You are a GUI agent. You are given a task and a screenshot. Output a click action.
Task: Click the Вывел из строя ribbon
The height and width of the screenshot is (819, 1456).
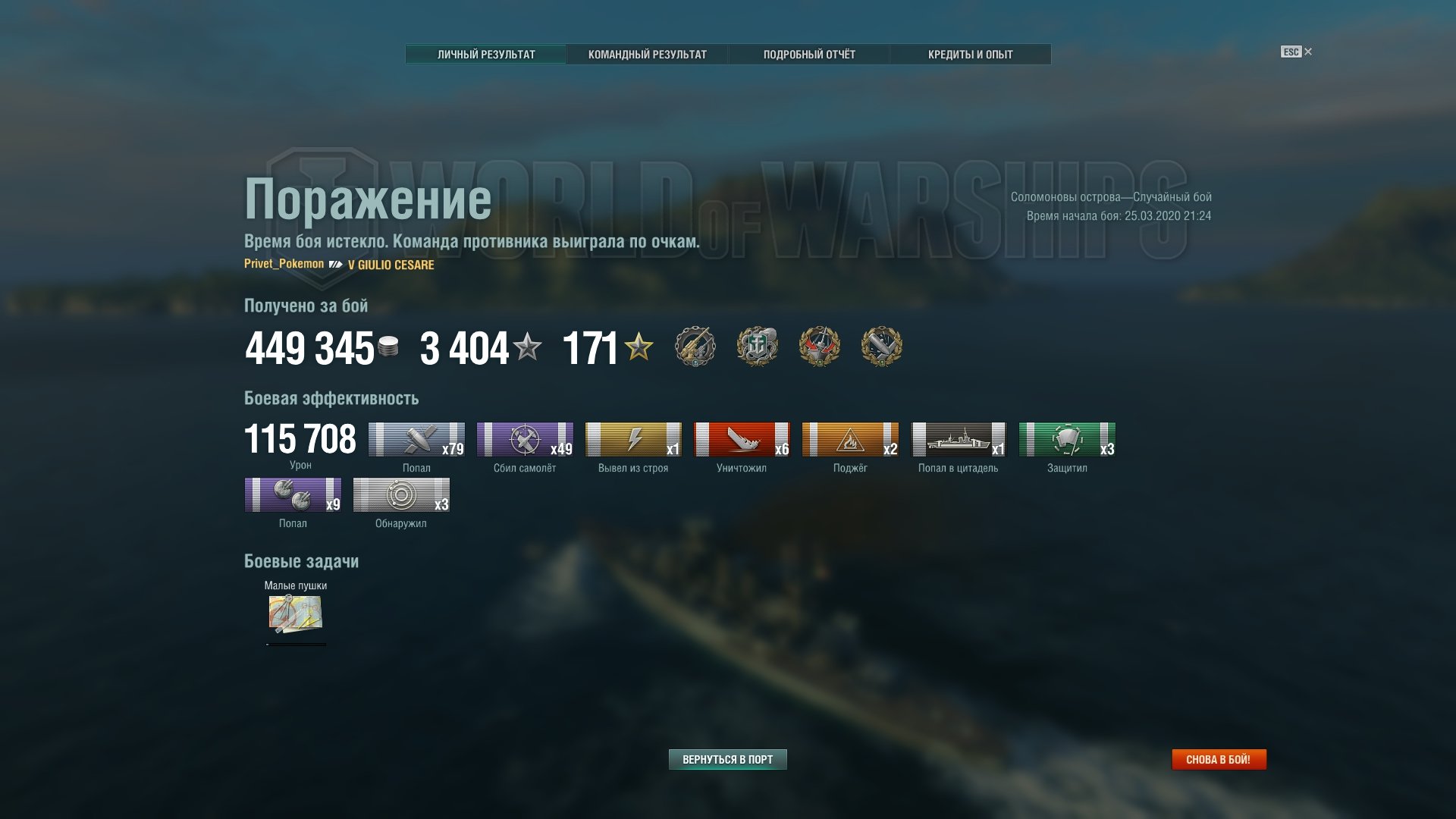pyautogui.click(x=633, y=440)
